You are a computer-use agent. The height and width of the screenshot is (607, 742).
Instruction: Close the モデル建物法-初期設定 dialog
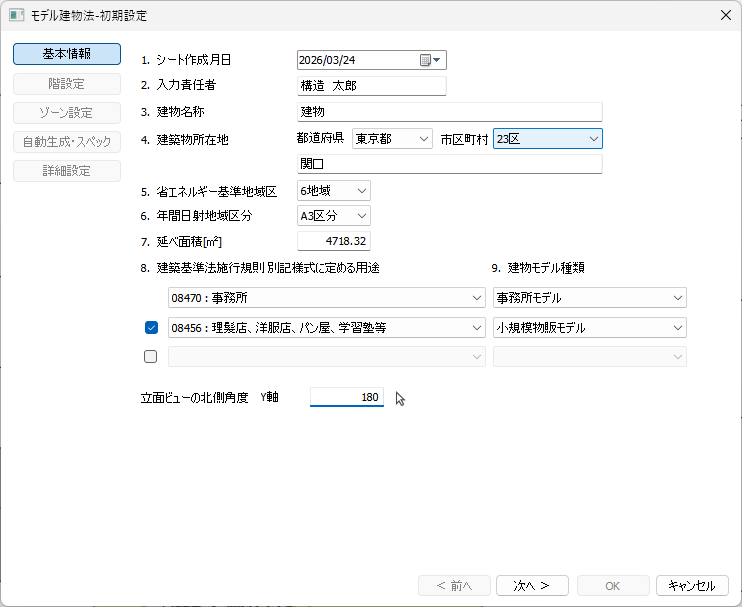(x=725, y=15)
